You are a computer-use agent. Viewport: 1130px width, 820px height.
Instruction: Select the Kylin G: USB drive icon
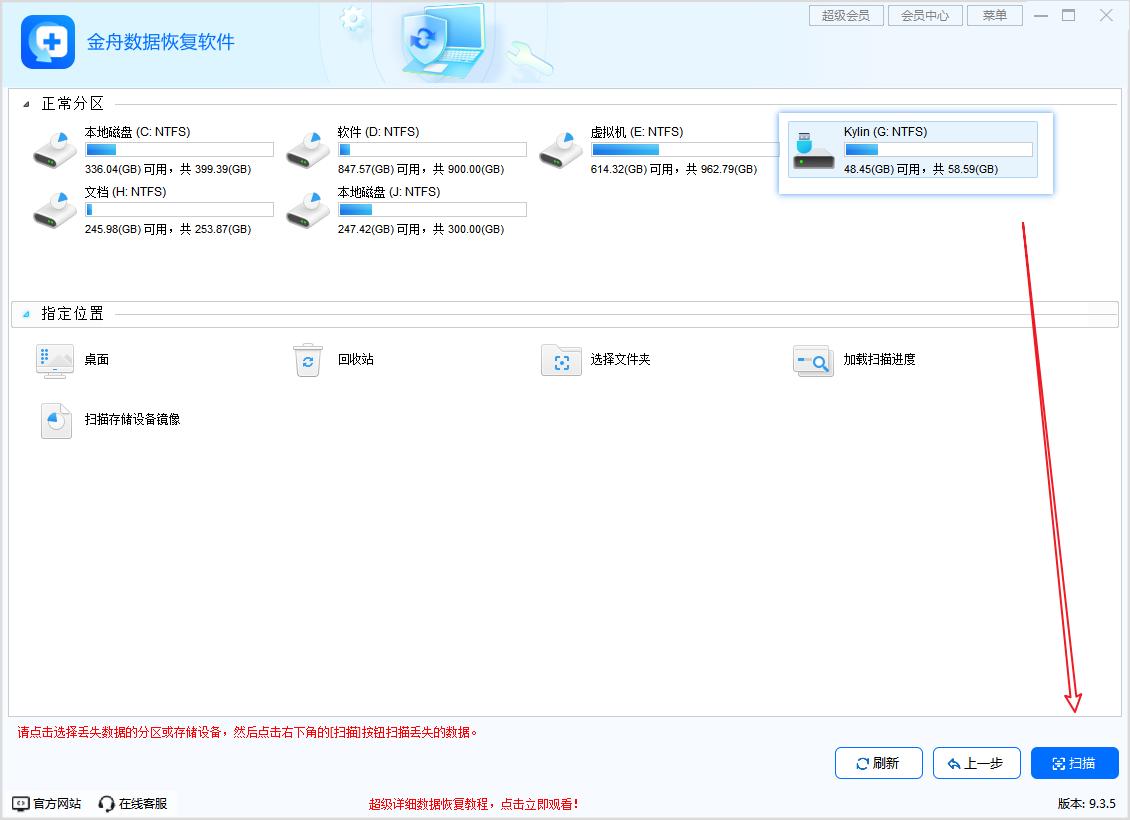pyautogui.click(x=814, y=150)
